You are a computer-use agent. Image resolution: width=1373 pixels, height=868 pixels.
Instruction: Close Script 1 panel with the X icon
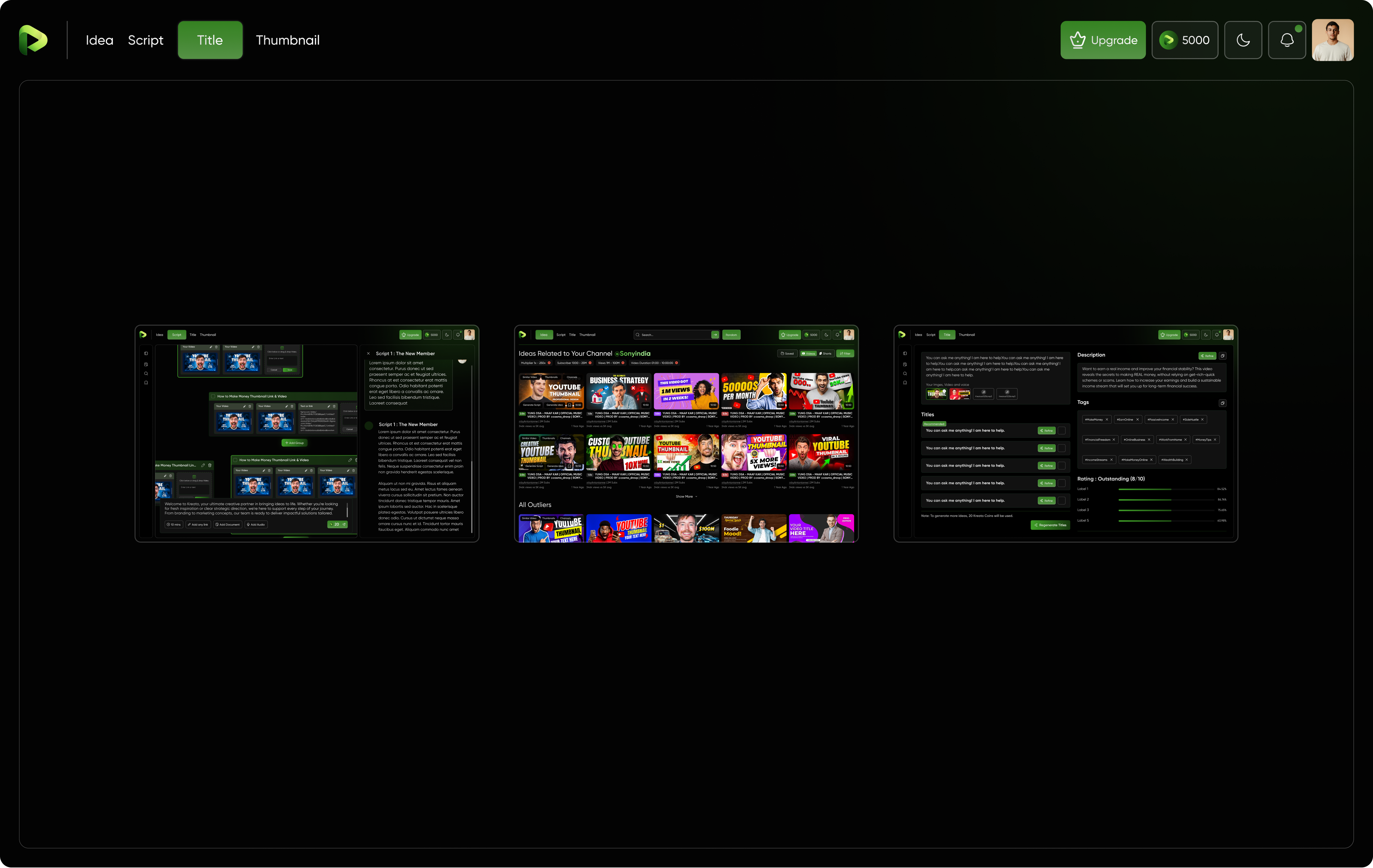tap(368, 353)
